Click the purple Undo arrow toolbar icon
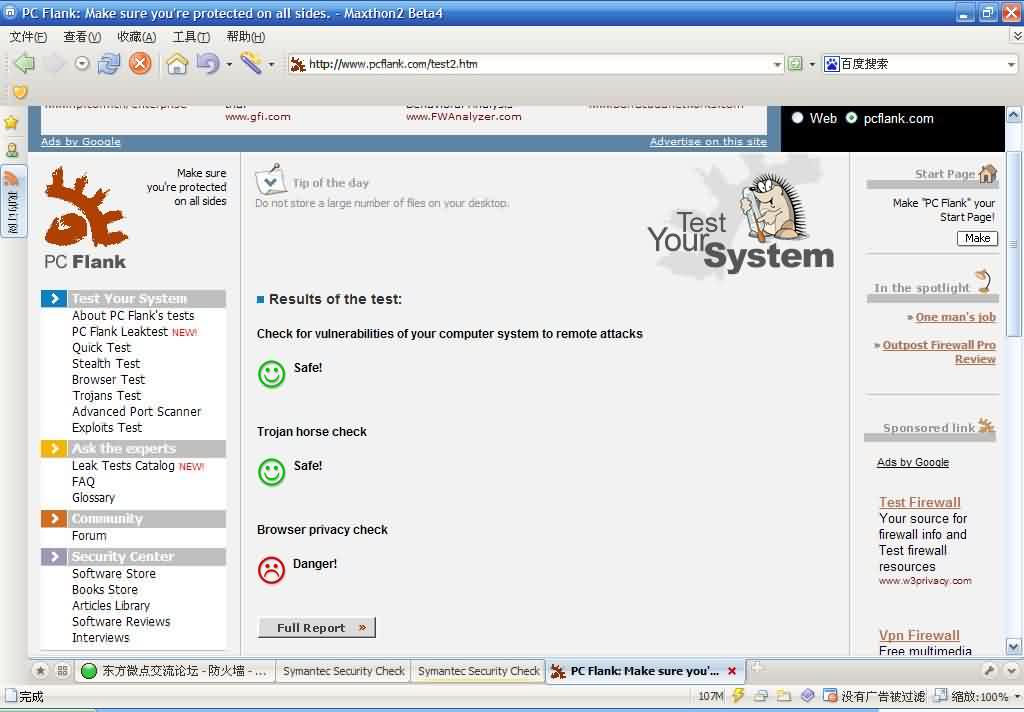This screenshot has height=712, width=1024. tap(208, 63)
